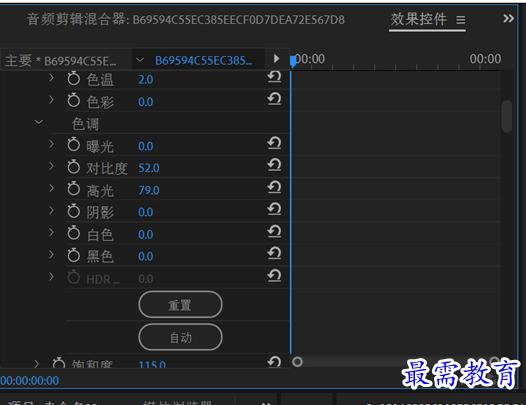This screenshot has width=526, height=405.
Task: Reset the 白色 parameter
Action: (x=274, y=232)
